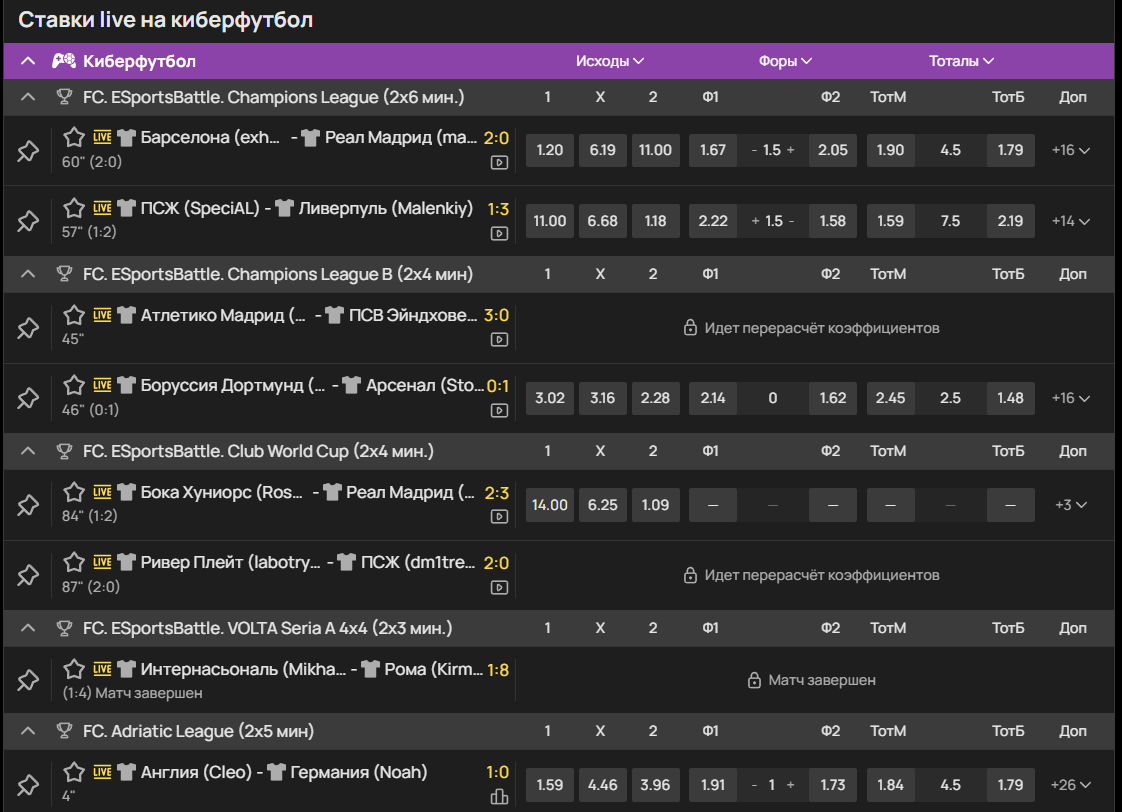Bet on draw at 6.68 in ПСЖ – Ливерпуль

pos(603,221)
